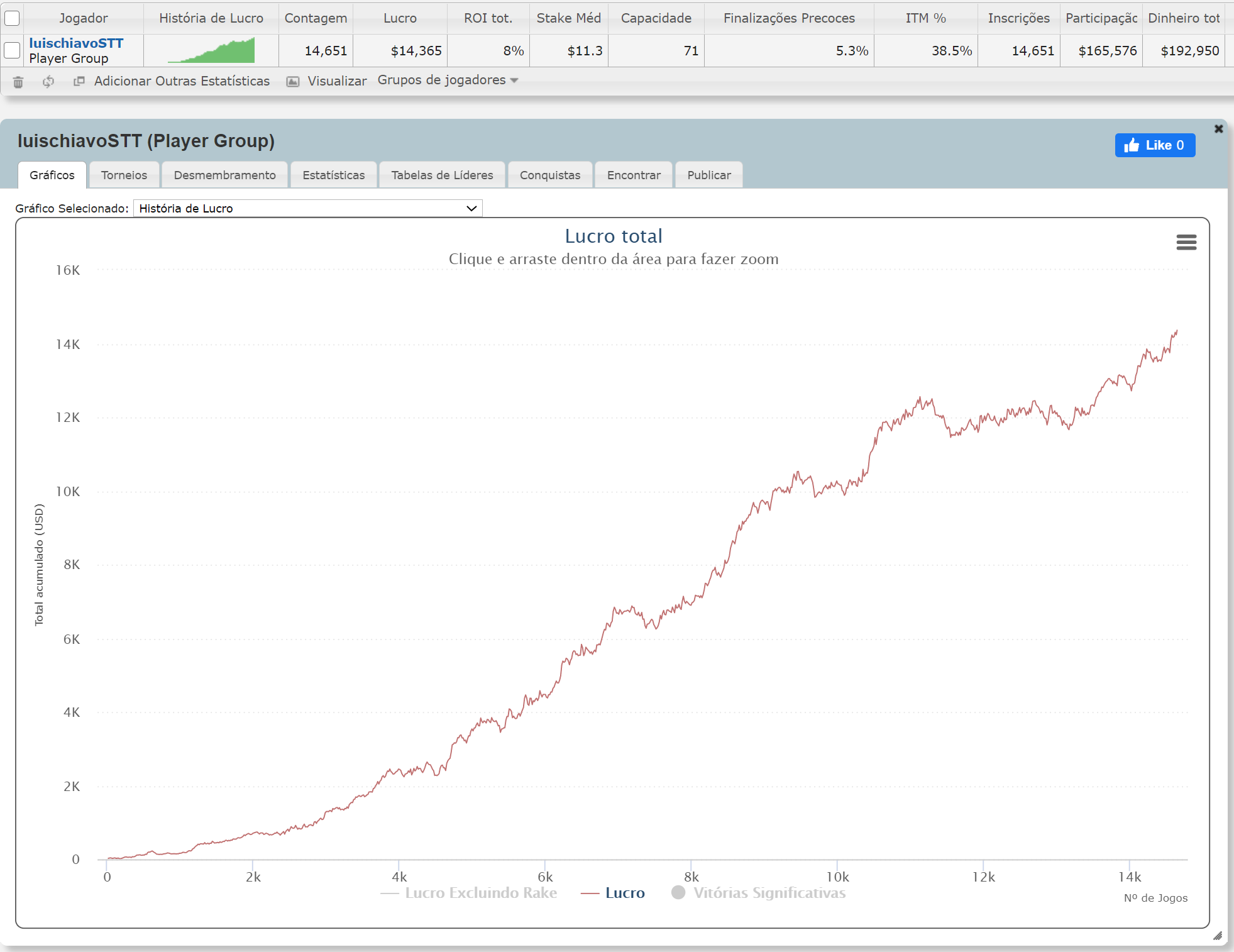Open the Estatísticas tab
The height and width of the screenshot is (952, 1234).
tap(334, 175)
